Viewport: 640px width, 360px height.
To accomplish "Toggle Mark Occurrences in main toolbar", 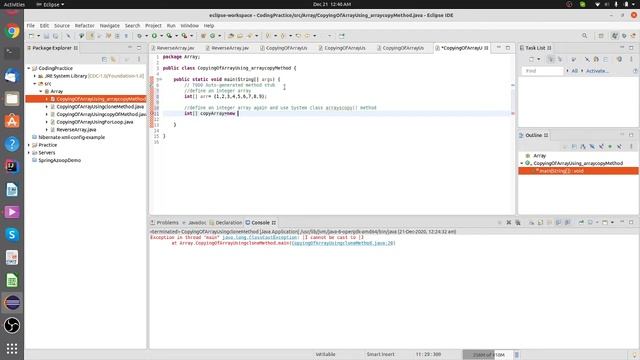I will click(x=91, y=36).
